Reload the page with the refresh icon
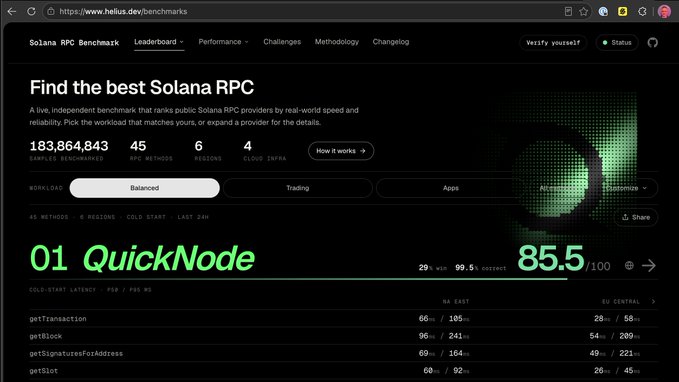679x382 pixels. pyautogui.click(x=31, y=12)
